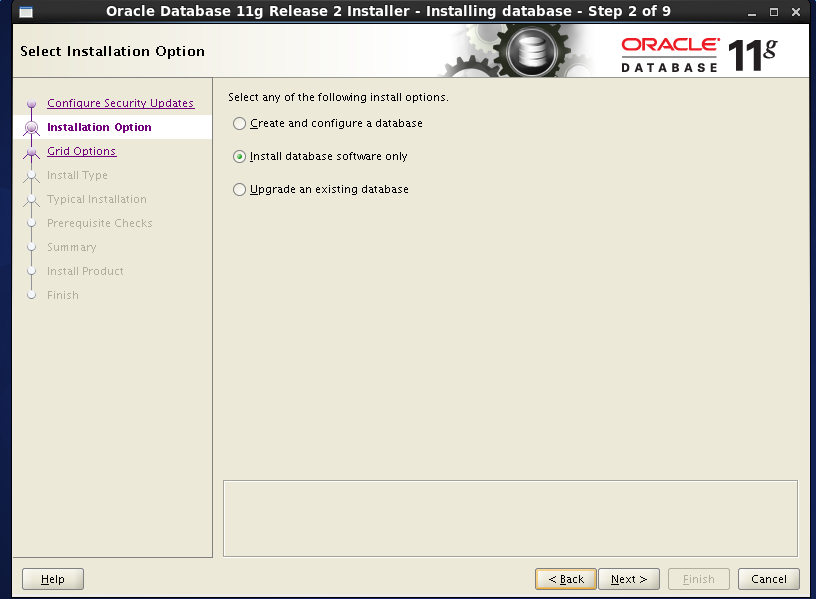
Task: Select Installation Option in the steps list
Action: point(99,127)
